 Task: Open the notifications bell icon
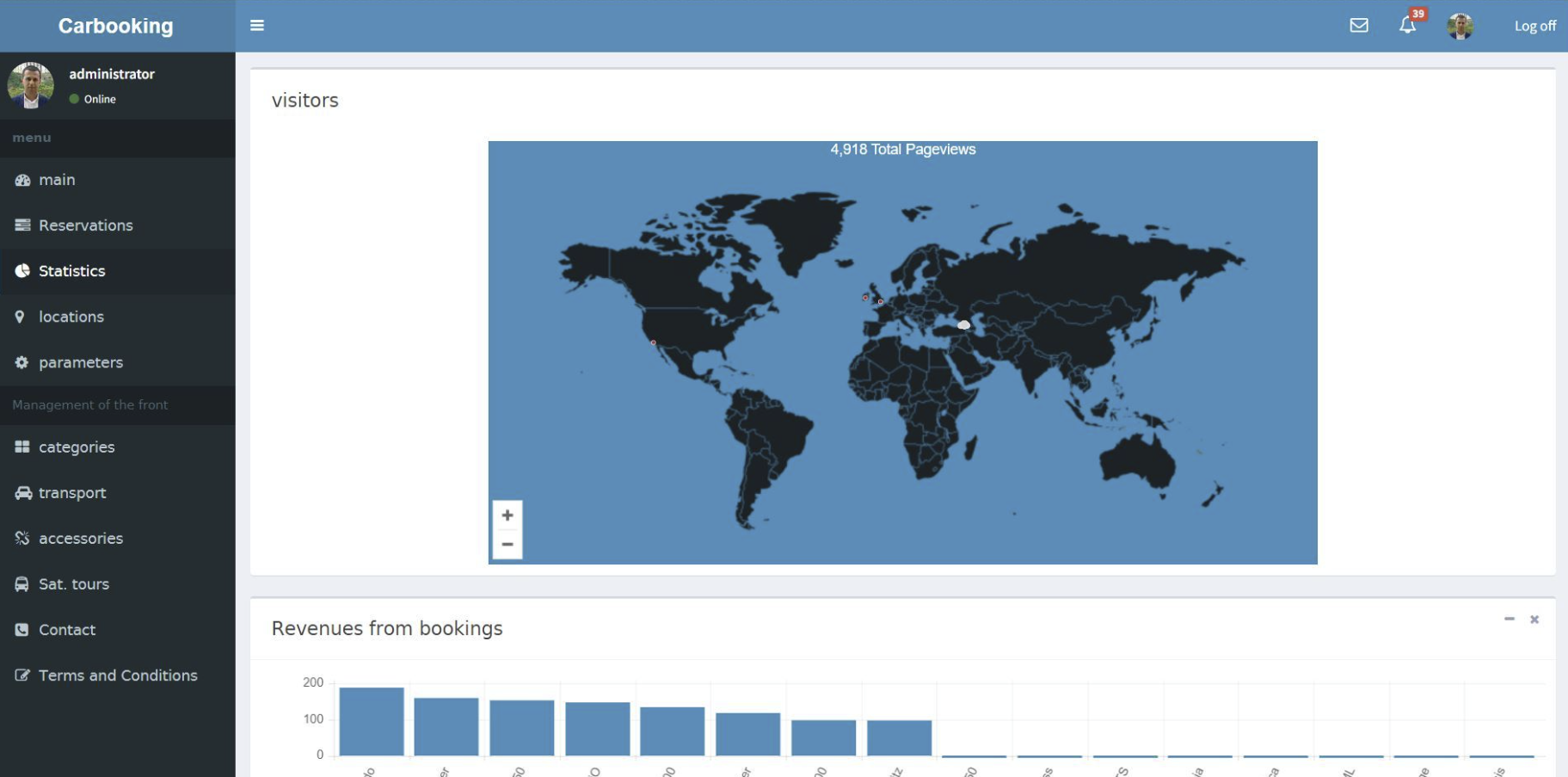pos(1407,26)
